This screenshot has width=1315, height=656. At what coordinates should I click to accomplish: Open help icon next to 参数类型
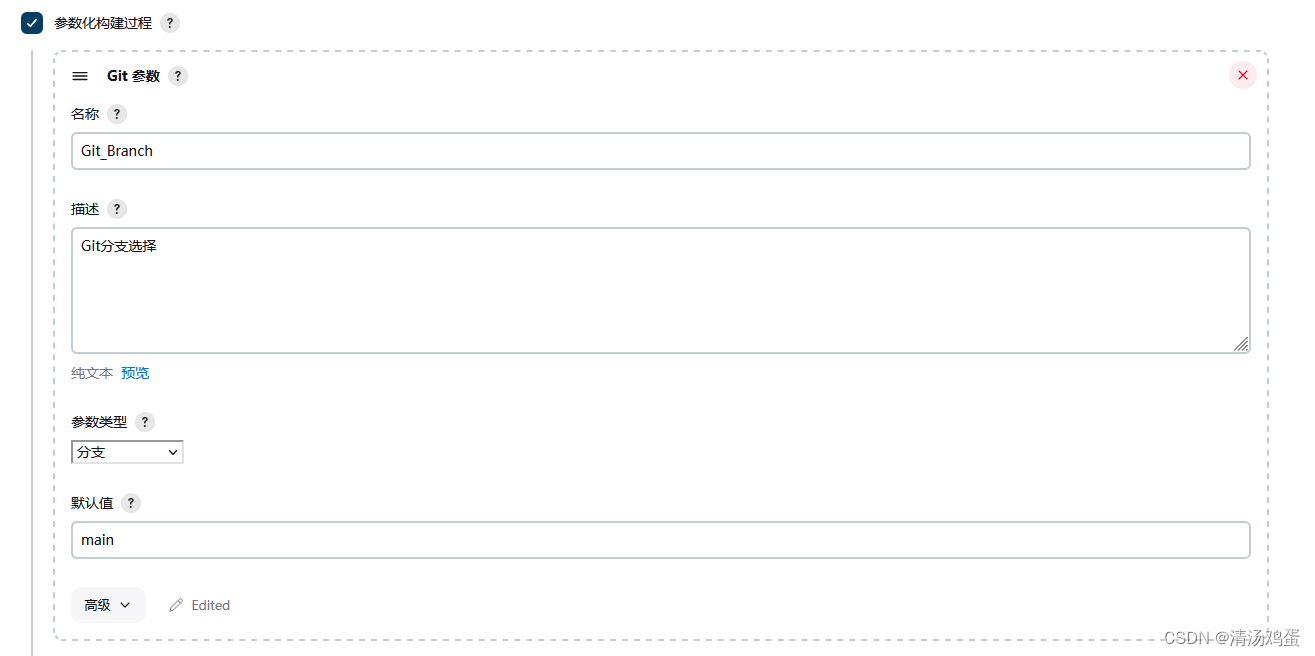point(145,422)
